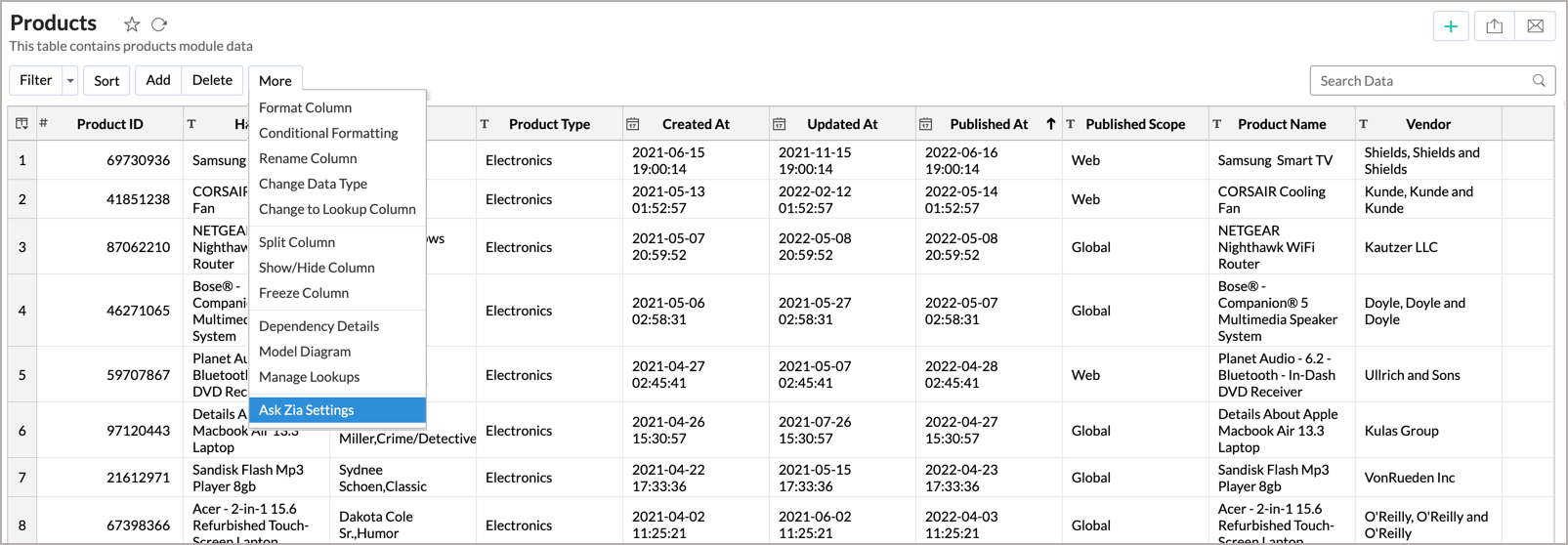The image size is (1568, 545).
Task: Click the table column selector icon
Action: pyautogui.click(x=21, y=124)
